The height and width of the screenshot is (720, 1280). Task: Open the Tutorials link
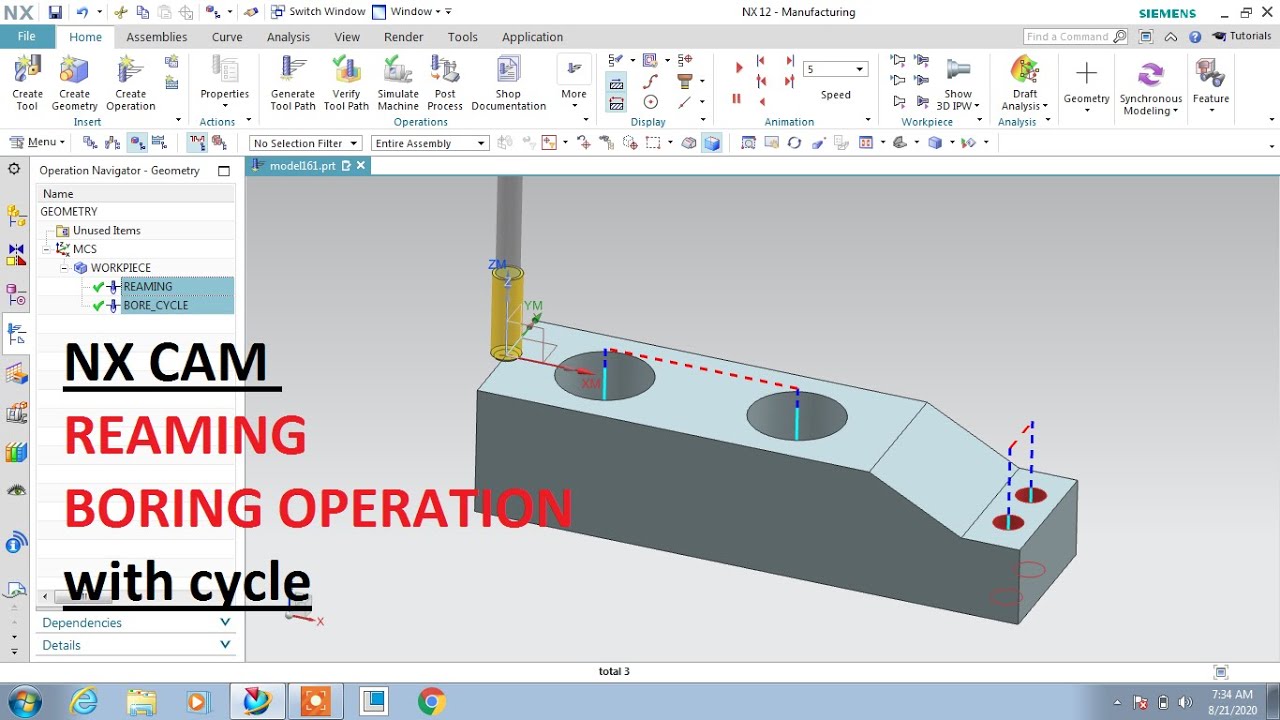pyautogui.click(x=1242, y=36)
